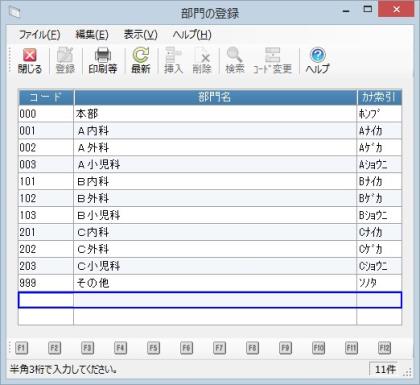Click the resize grip at window corner
This screenshot has height=385, width=420.
click(x=407, y=372)
